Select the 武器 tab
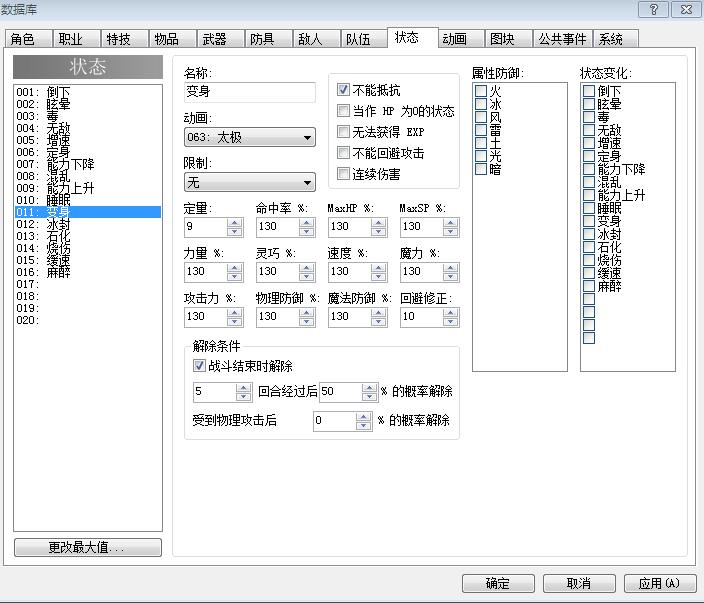The width and height of the screenshot is (704, 604). (220, 39)
